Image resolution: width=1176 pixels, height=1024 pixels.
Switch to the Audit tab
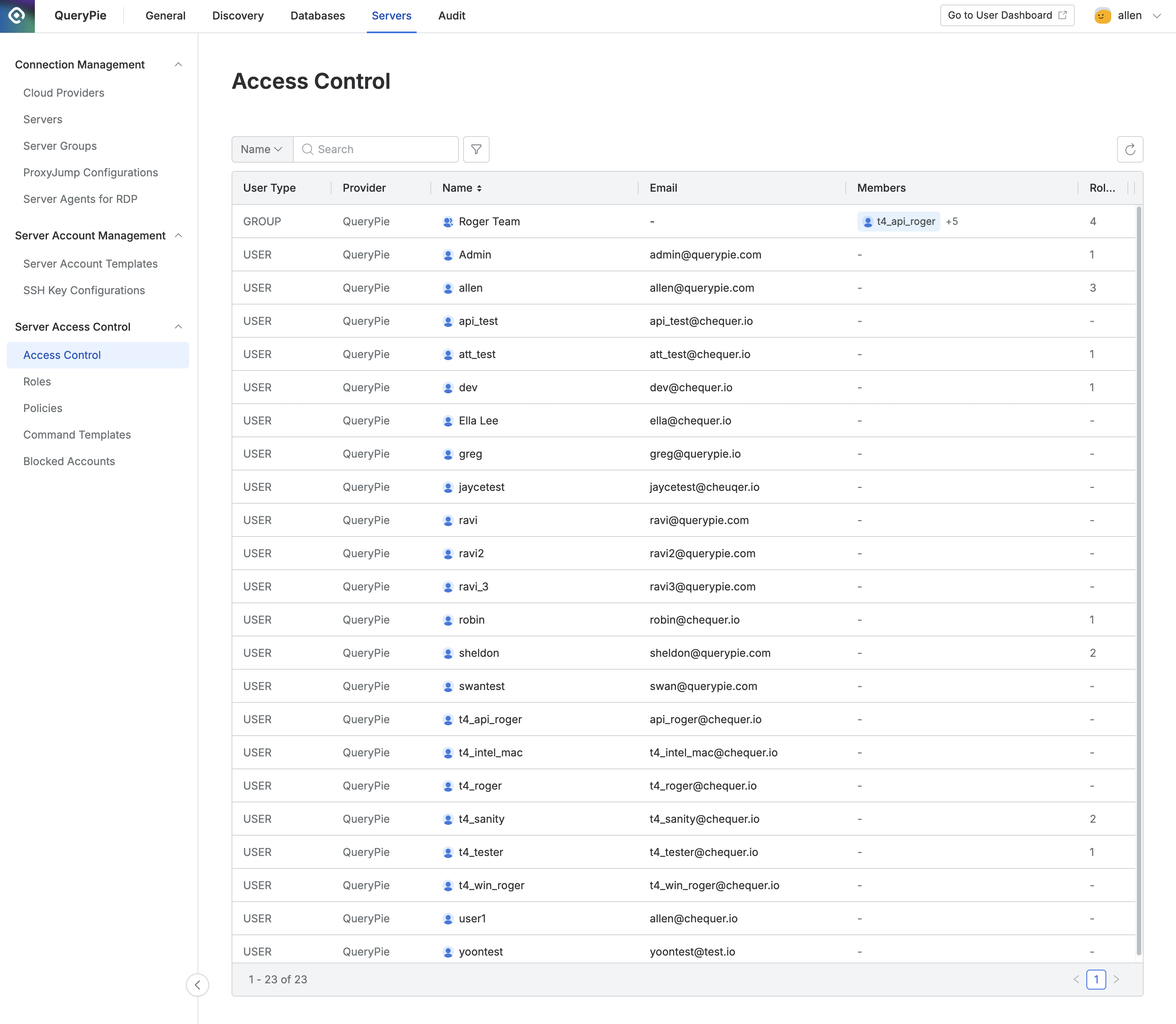pos(451,15)
